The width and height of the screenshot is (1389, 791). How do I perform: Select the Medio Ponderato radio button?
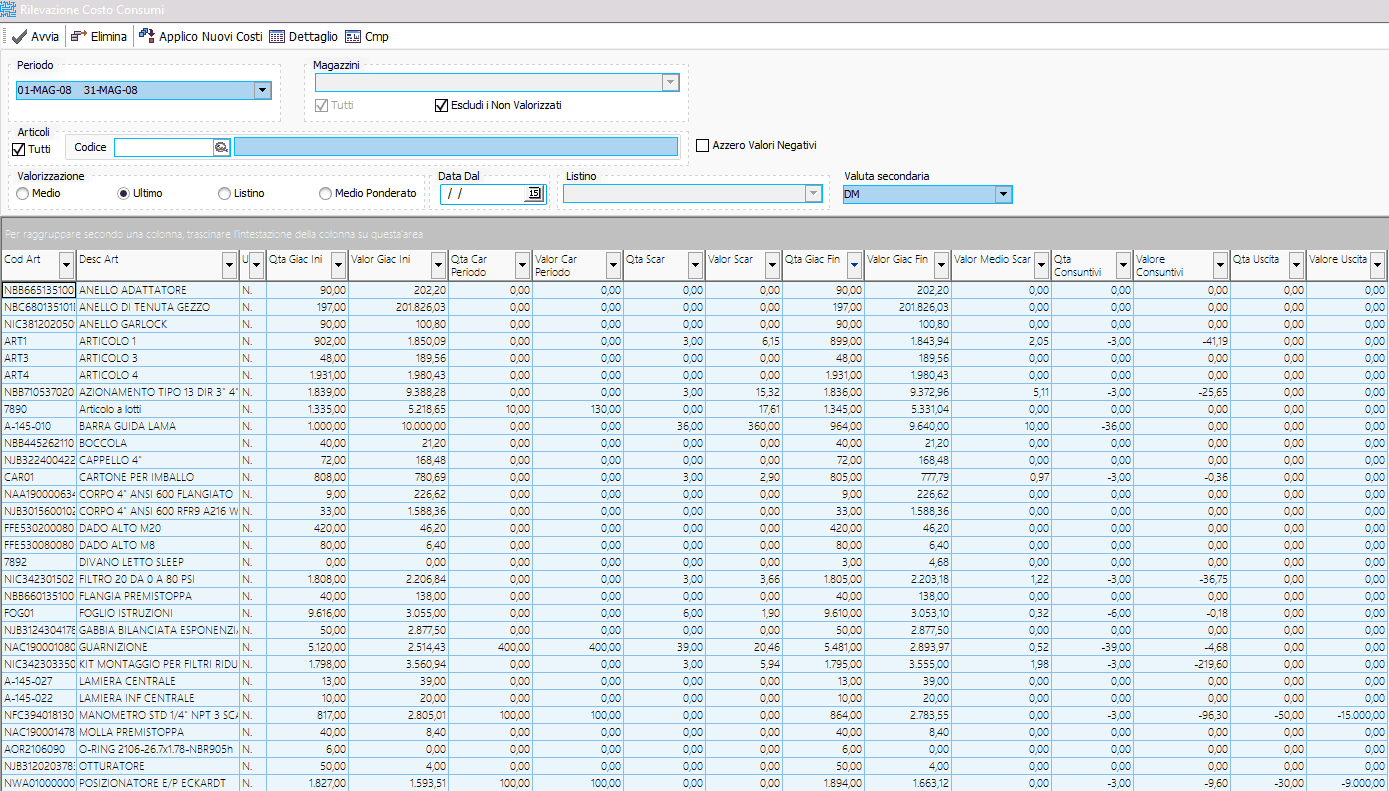tap(325, 193)
